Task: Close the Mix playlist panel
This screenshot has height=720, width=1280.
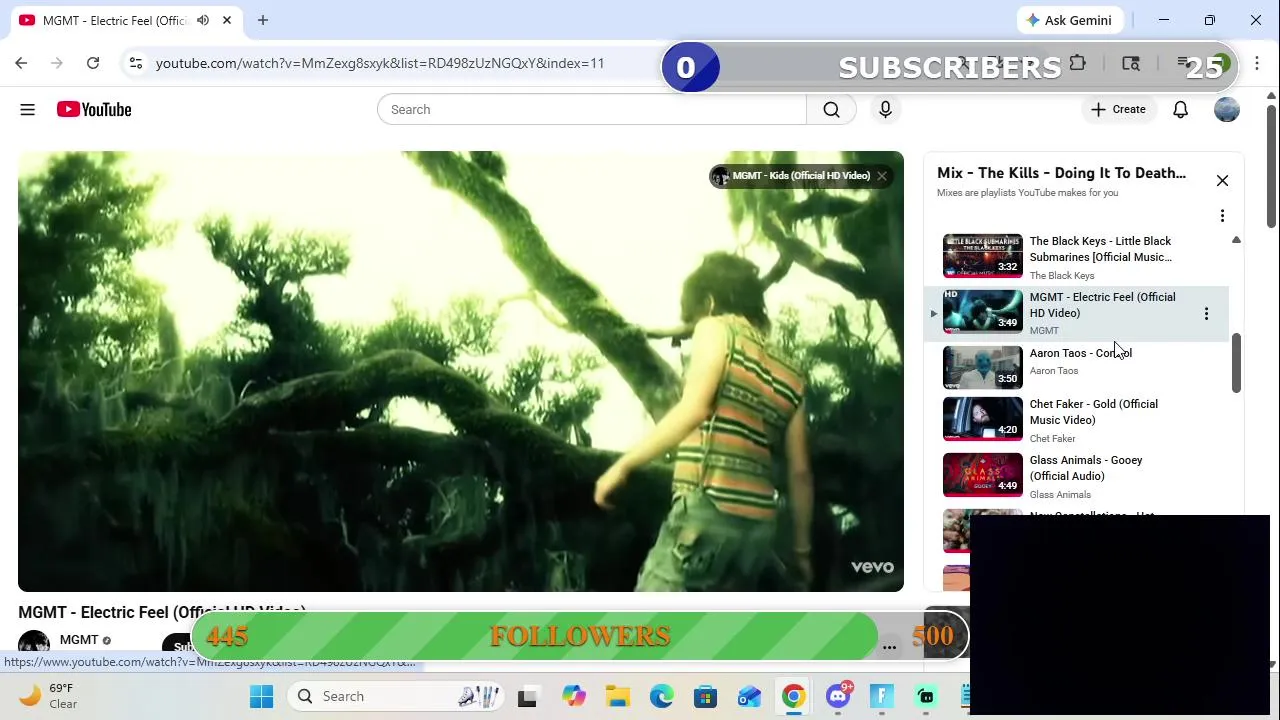Action: point(1222,180)
